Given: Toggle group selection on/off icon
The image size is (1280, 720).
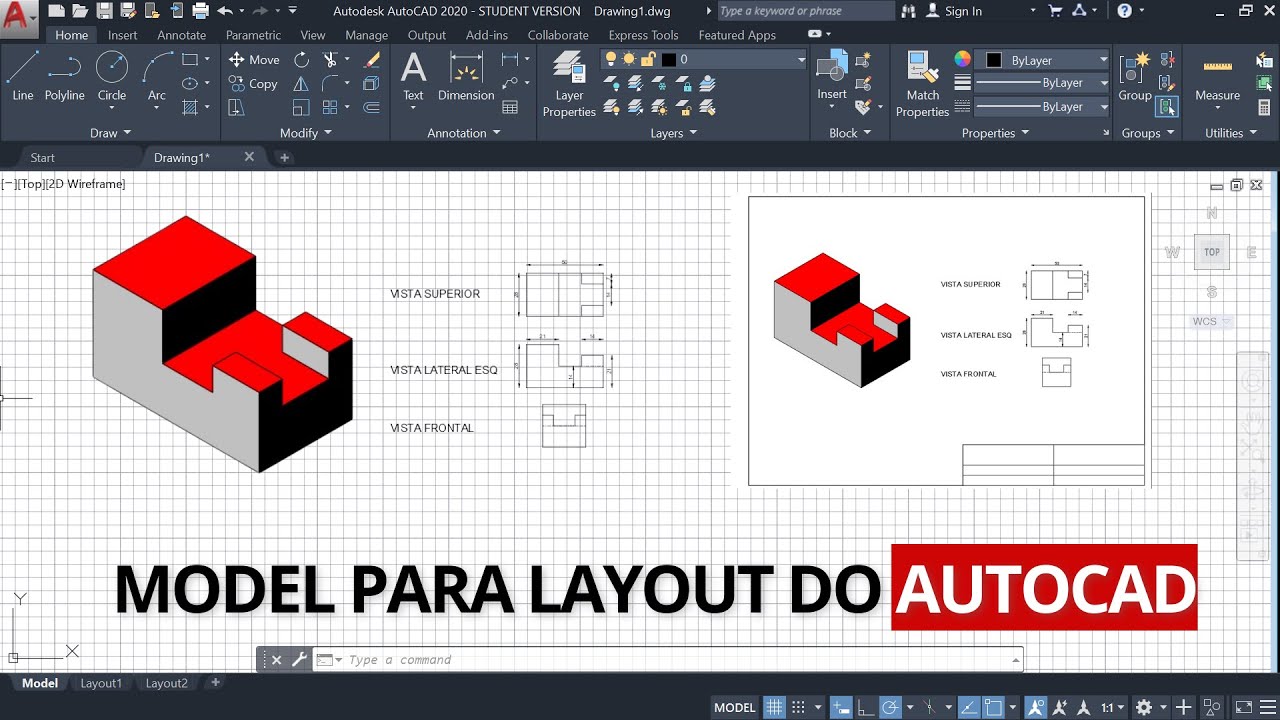Looking at the screenshot, I should 1166,107.
